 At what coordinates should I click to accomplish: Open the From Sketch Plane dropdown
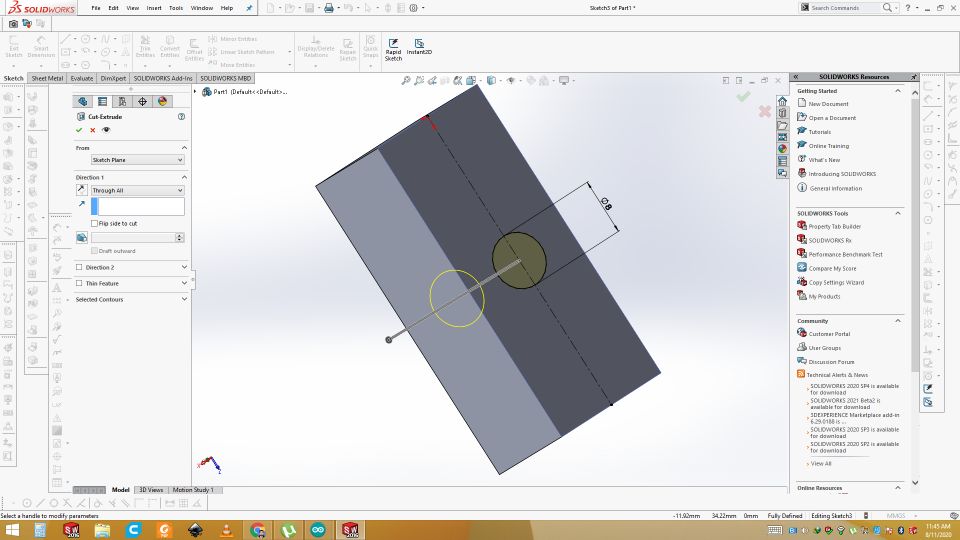point(137,160)
